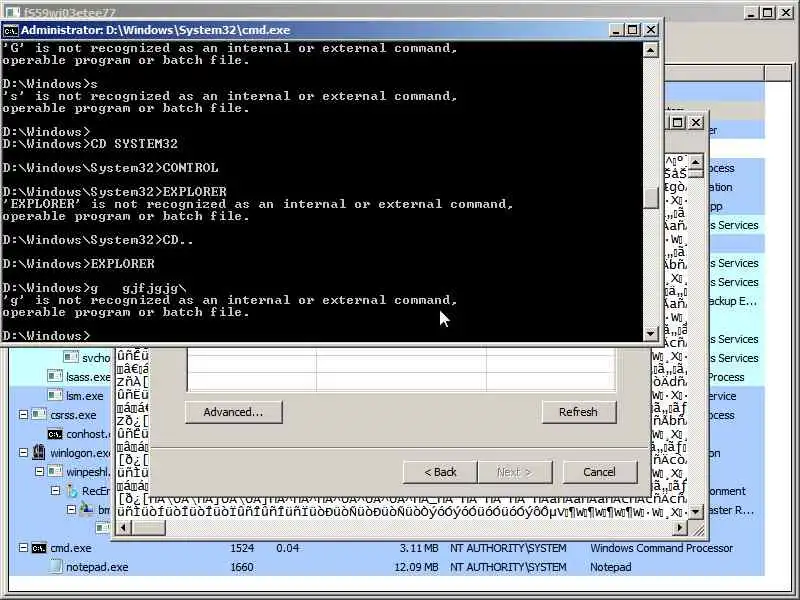Screen dimensions: 800x600
Task: Click the 12.09 MB memory value
Action: pos(416,567)
